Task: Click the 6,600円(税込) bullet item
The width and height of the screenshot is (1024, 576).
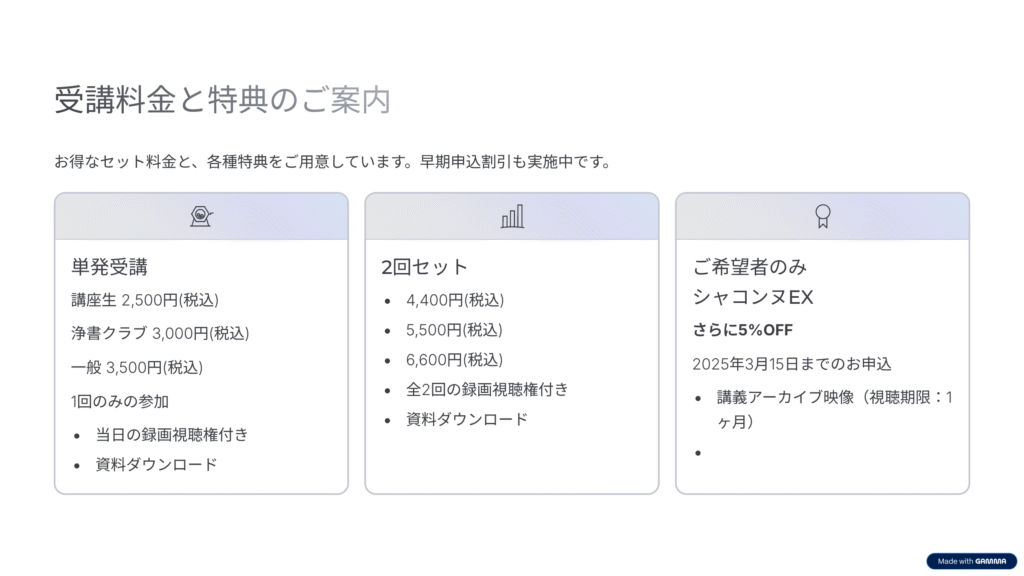Action: pyautogui.click(x=454, y=360)
